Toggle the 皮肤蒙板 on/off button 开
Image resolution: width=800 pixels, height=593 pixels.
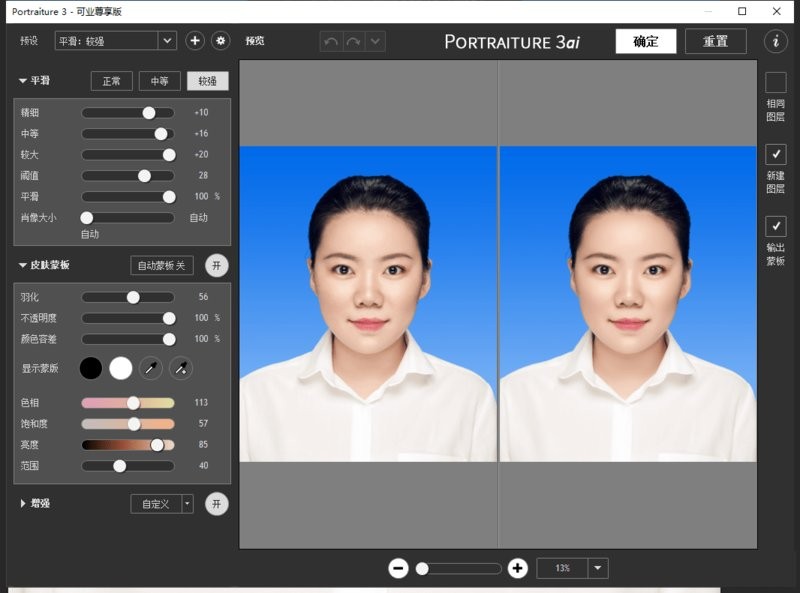point(217,265)
